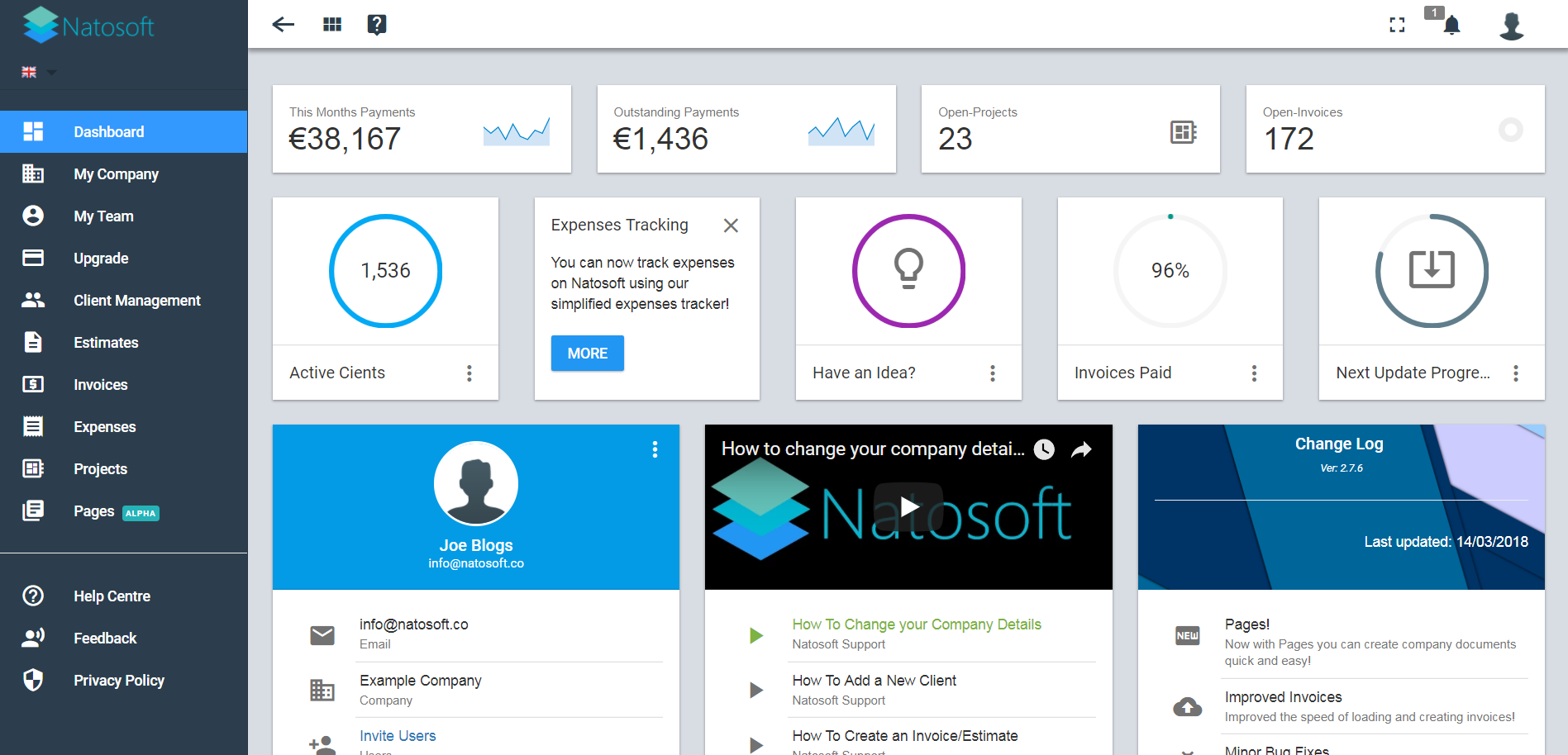The width and height of the screenshot is (1568, 755).
Task: Open the apps grid icon
Action: tap(332, 24)
